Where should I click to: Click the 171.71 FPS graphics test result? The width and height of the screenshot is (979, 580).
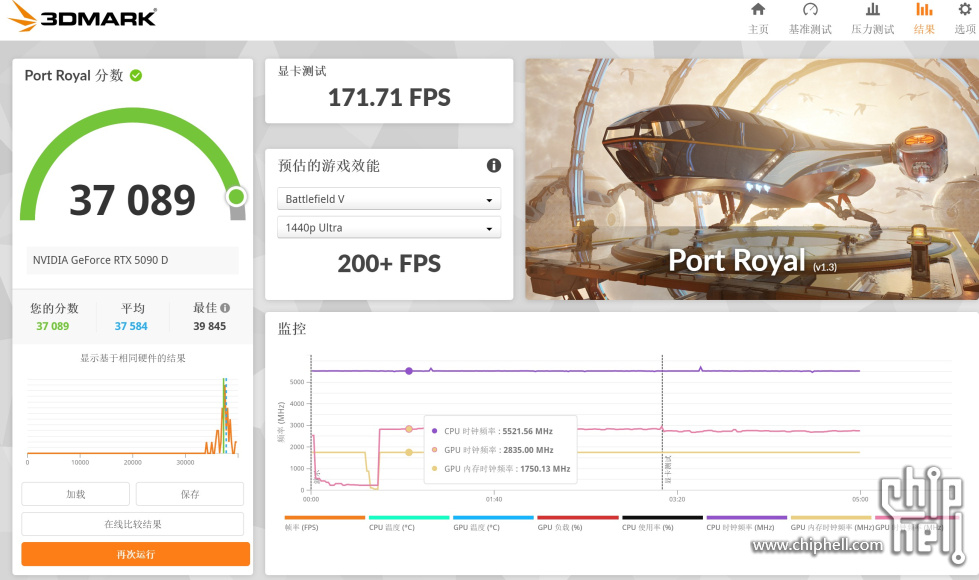(389, 97)
